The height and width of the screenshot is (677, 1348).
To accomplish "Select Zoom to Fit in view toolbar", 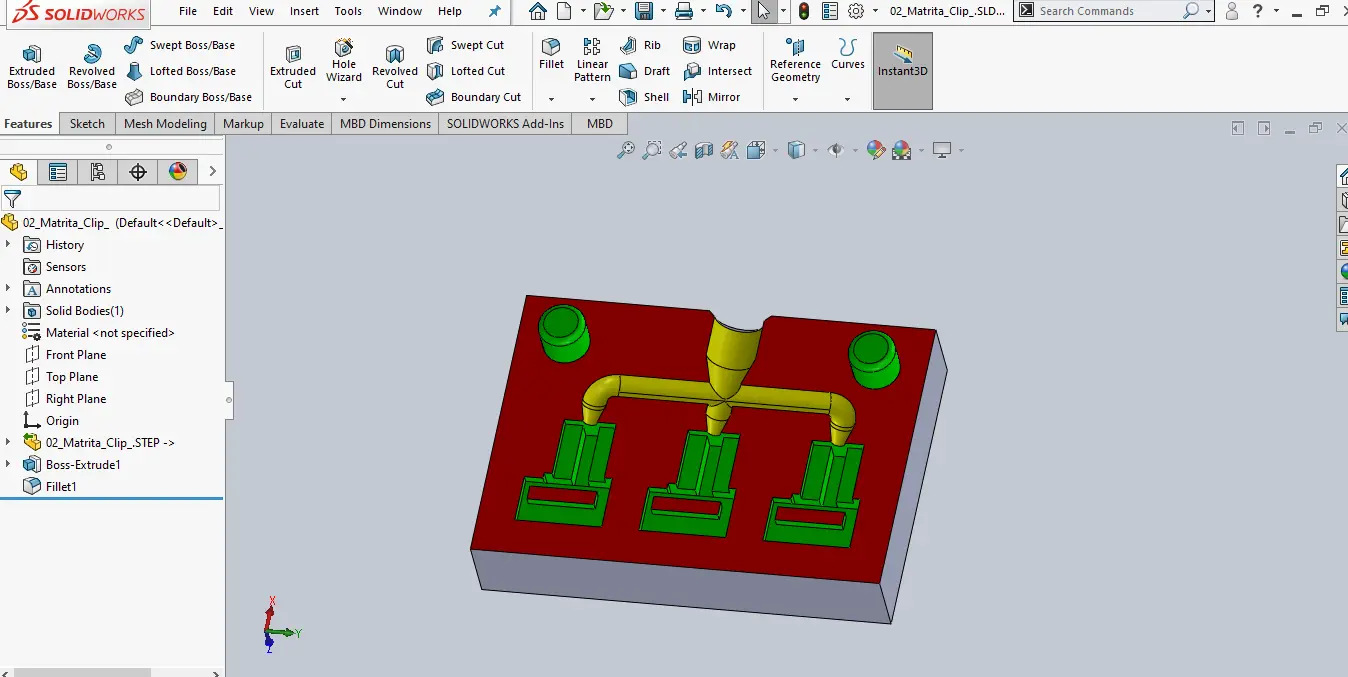I will tap(625, 149).
